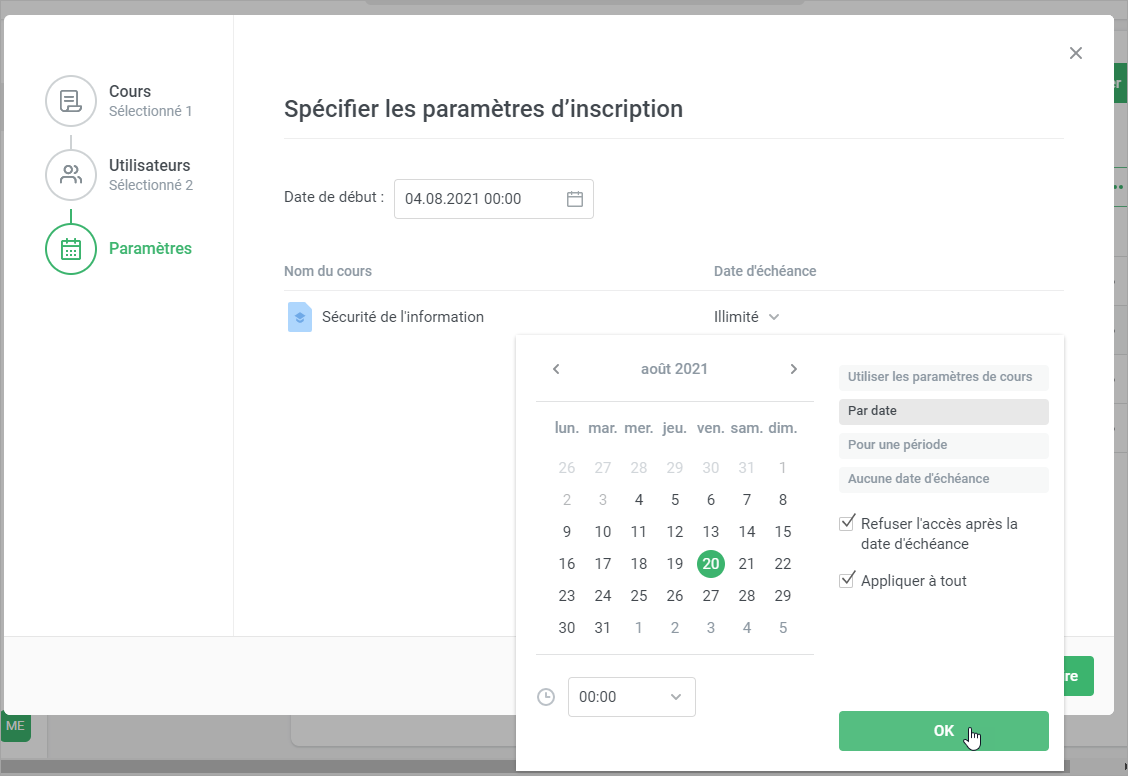Confirm with the green OK button
1128x776 pixels.
pyautogui.click(x=943, y=731)
